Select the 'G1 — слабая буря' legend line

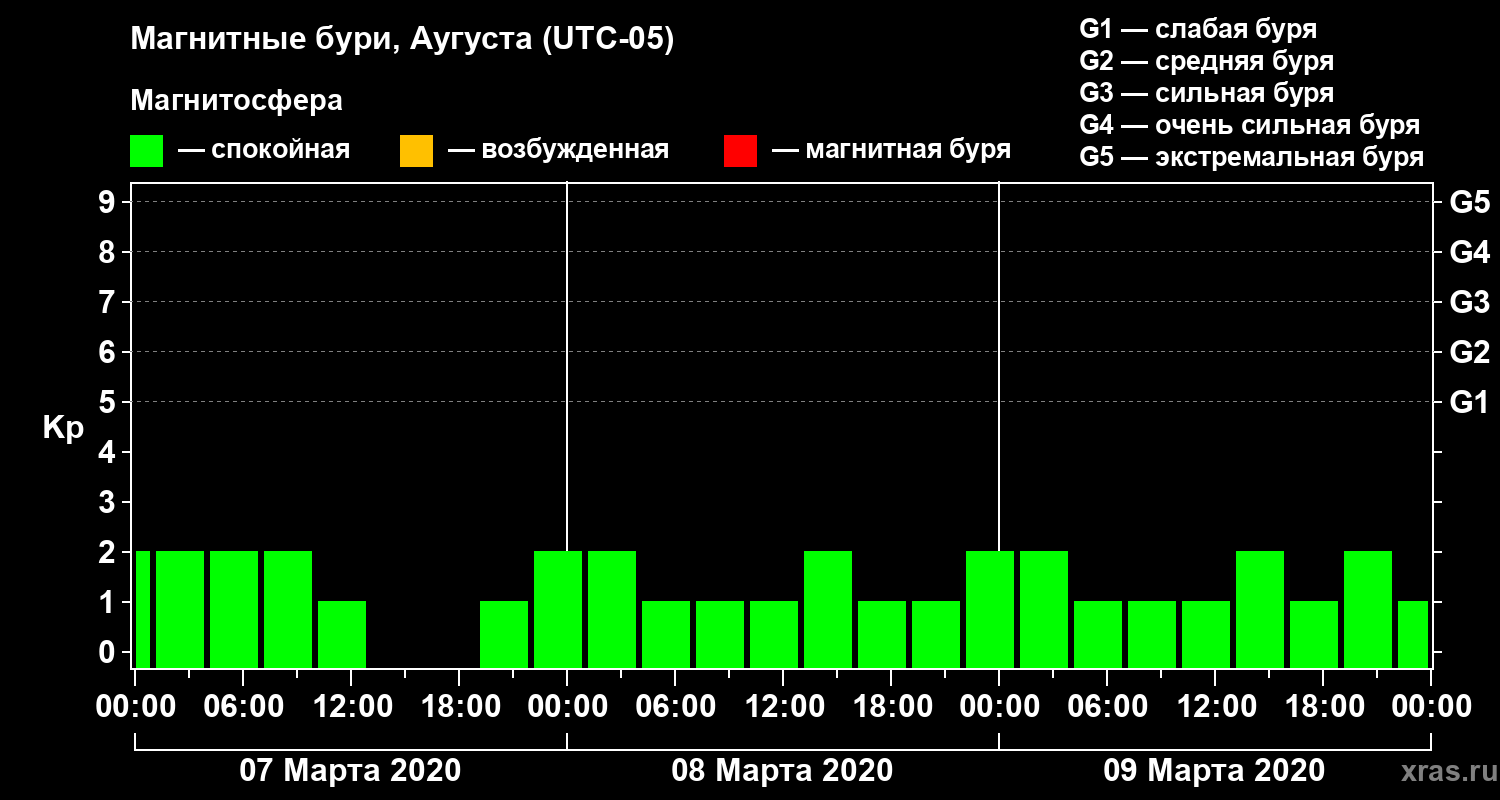[x=1198, y=29]
